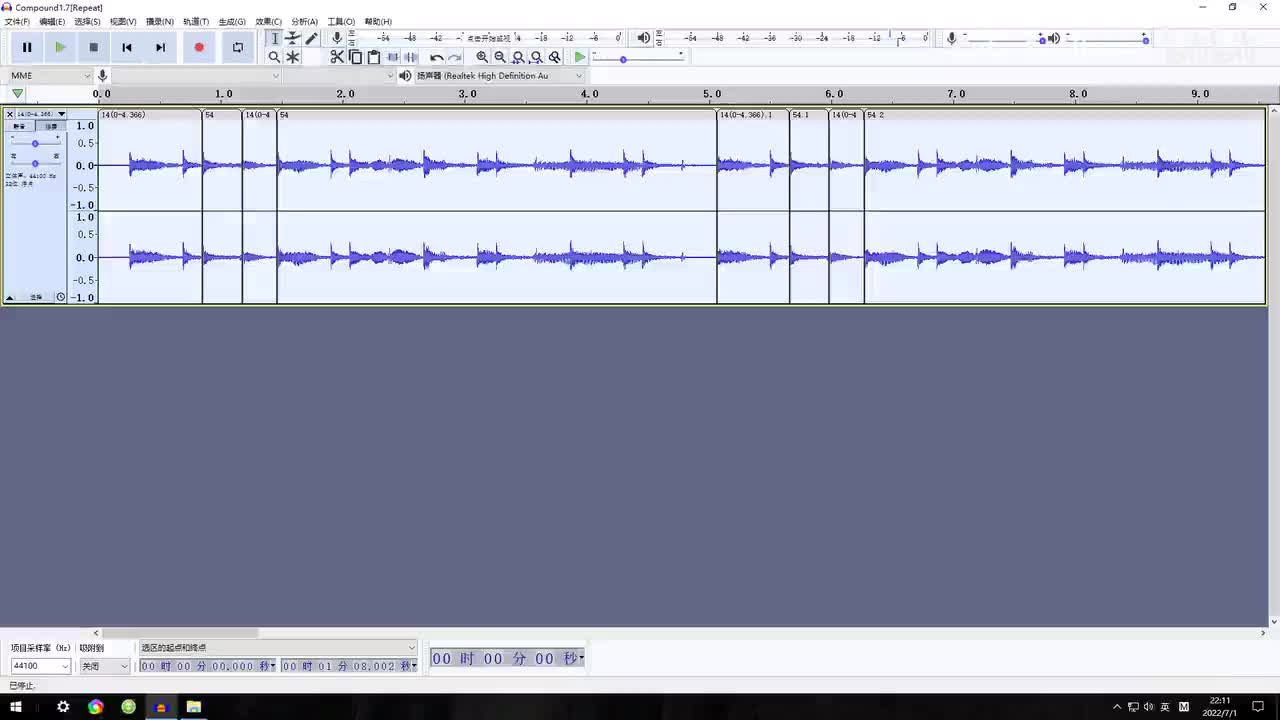Screen dimensions: 1280x720
Task: Click the Play-at-speed green button
Action: pyautogui.click(x=580, y=57)
